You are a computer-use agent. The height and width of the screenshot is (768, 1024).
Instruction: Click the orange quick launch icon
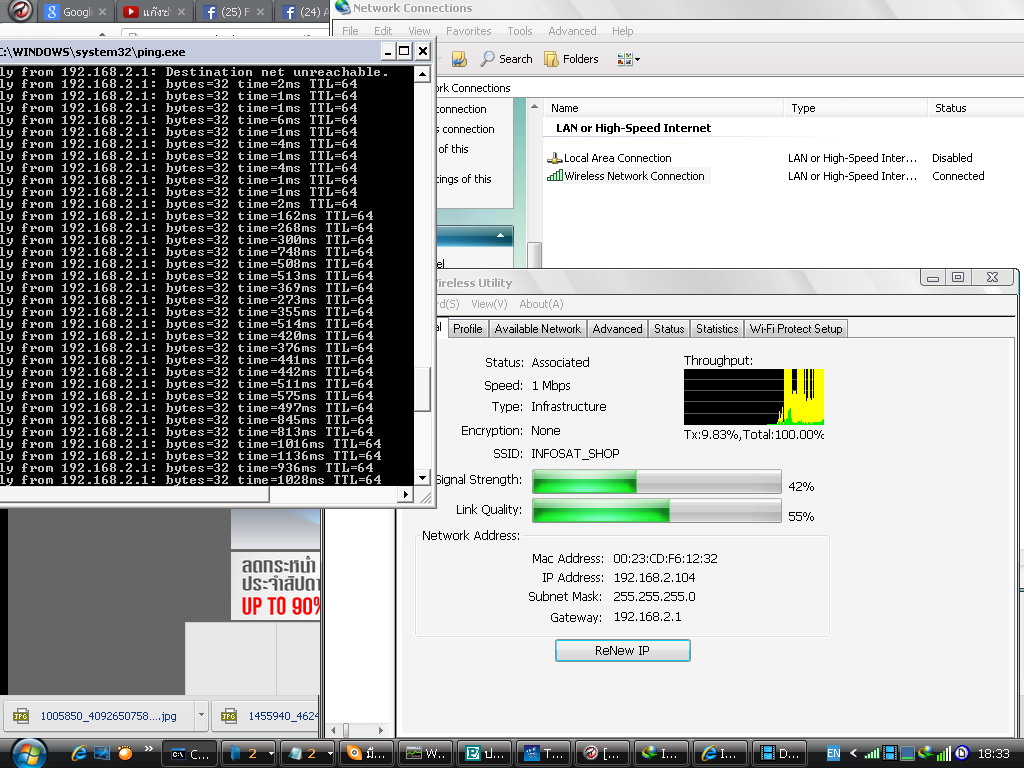click(125, 753)
